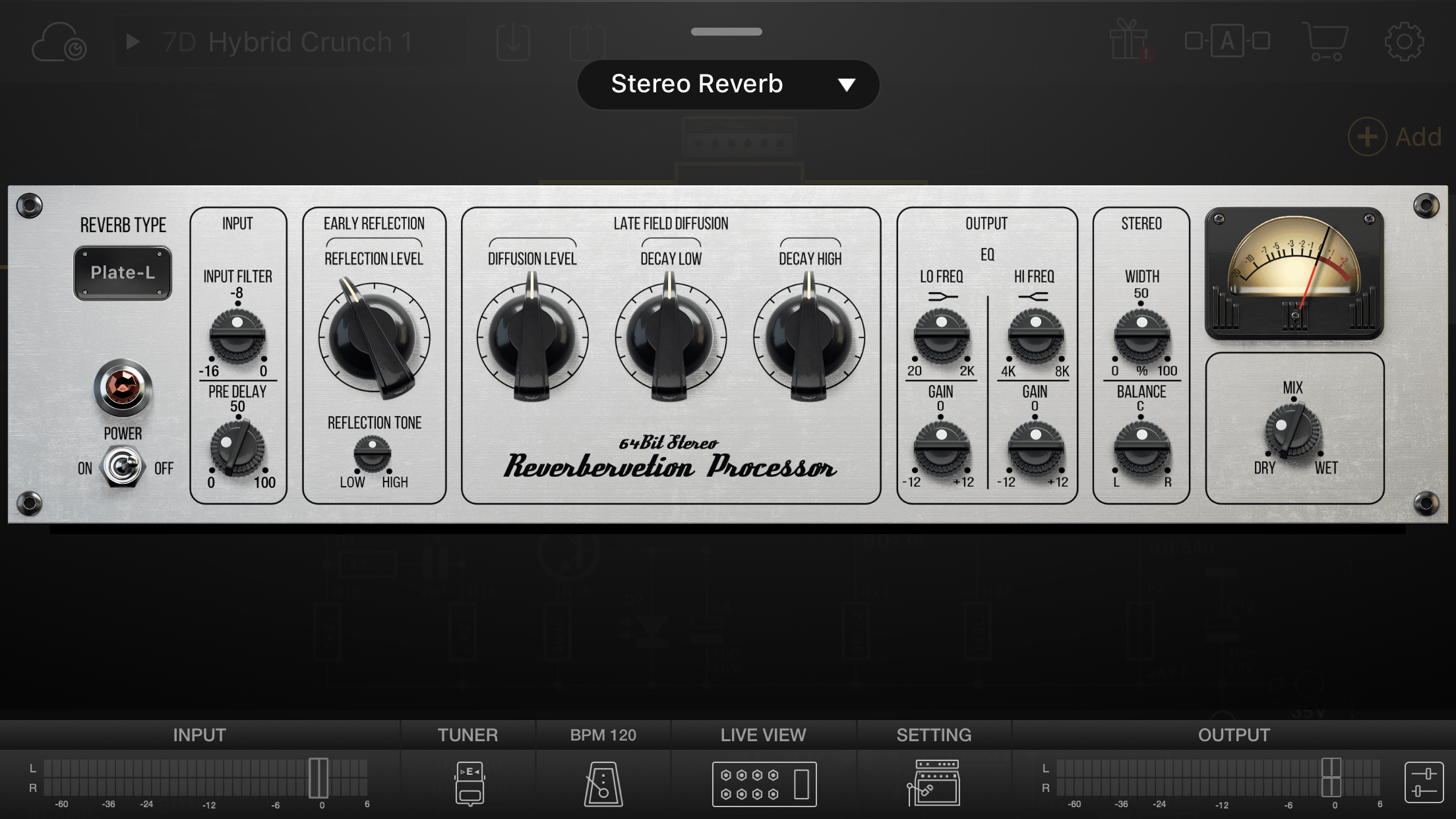Open the metronome BPM icon
Screen dimensions: 1456x819
tap(603, 783)
